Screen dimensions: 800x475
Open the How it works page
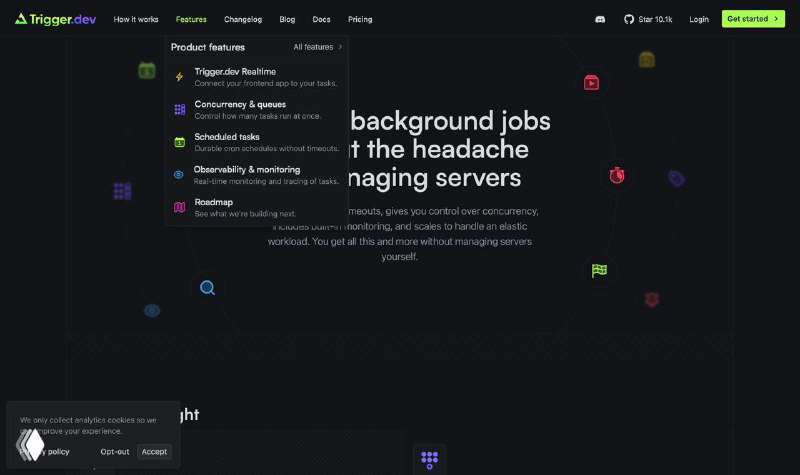click(136, 19)
